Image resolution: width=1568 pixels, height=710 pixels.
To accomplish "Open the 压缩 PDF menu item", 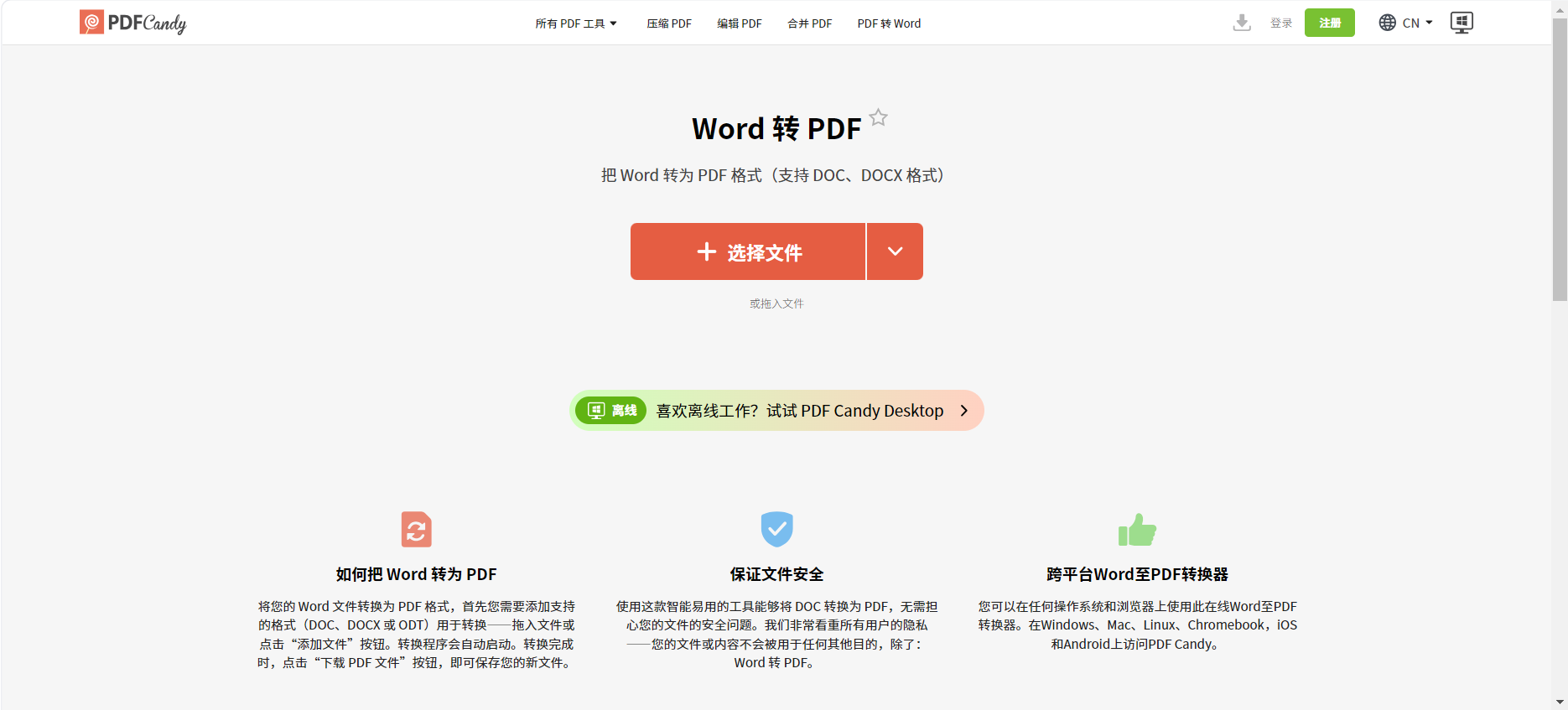I will (x=669, y=23).
